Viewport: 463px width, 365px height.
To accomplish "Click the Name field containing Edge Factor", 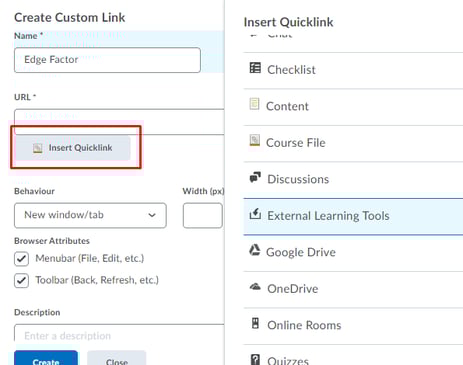I will 107,60.
